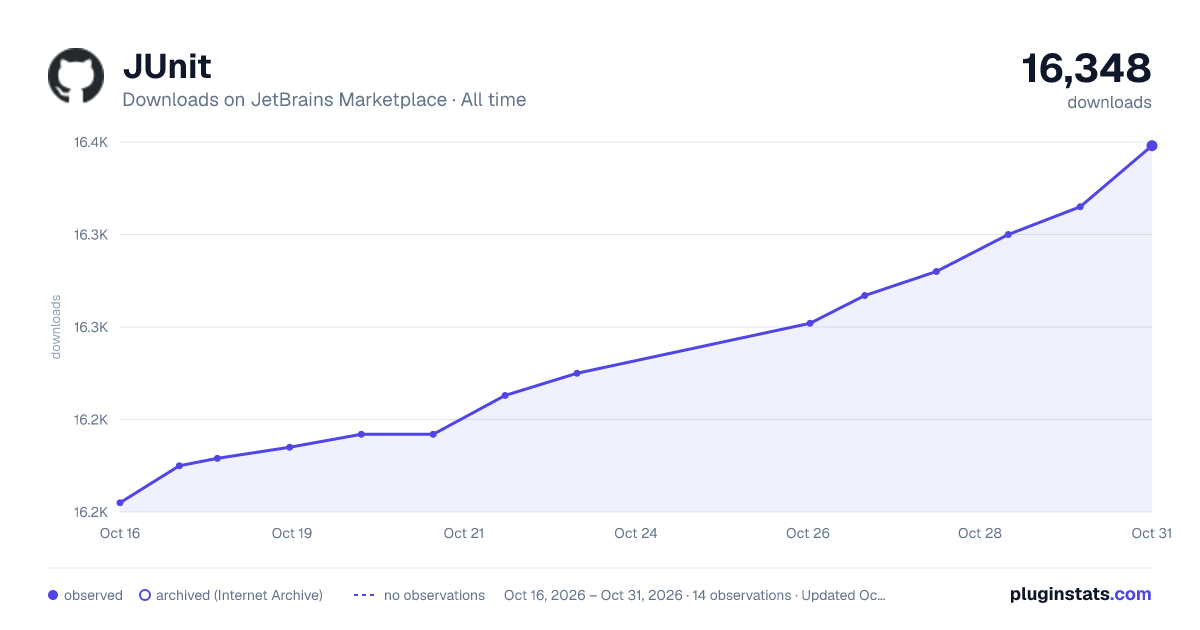Screen dimensions: 1200x630
Task: Click the Oct 16 x-axis label
Action: 120,533
